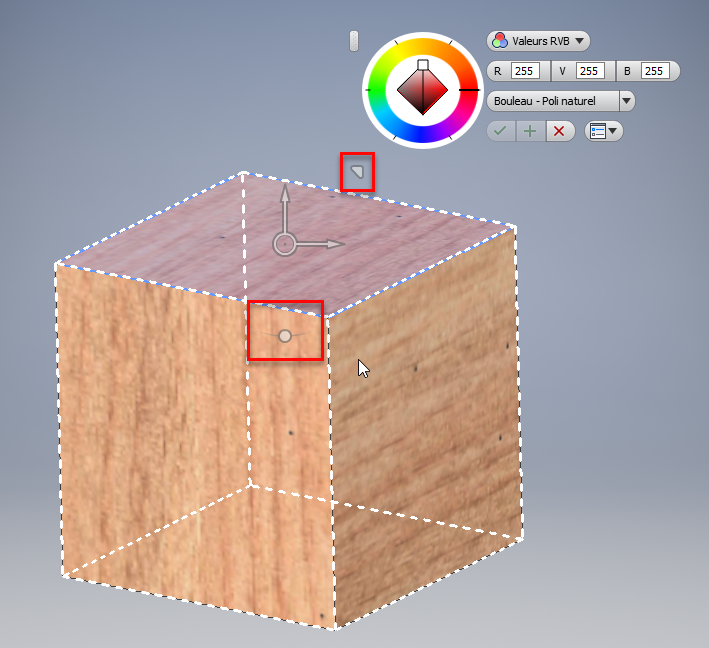Confirm appearance with the green checkmark
The height and width of the screenshot is (648, 709).
500,131
